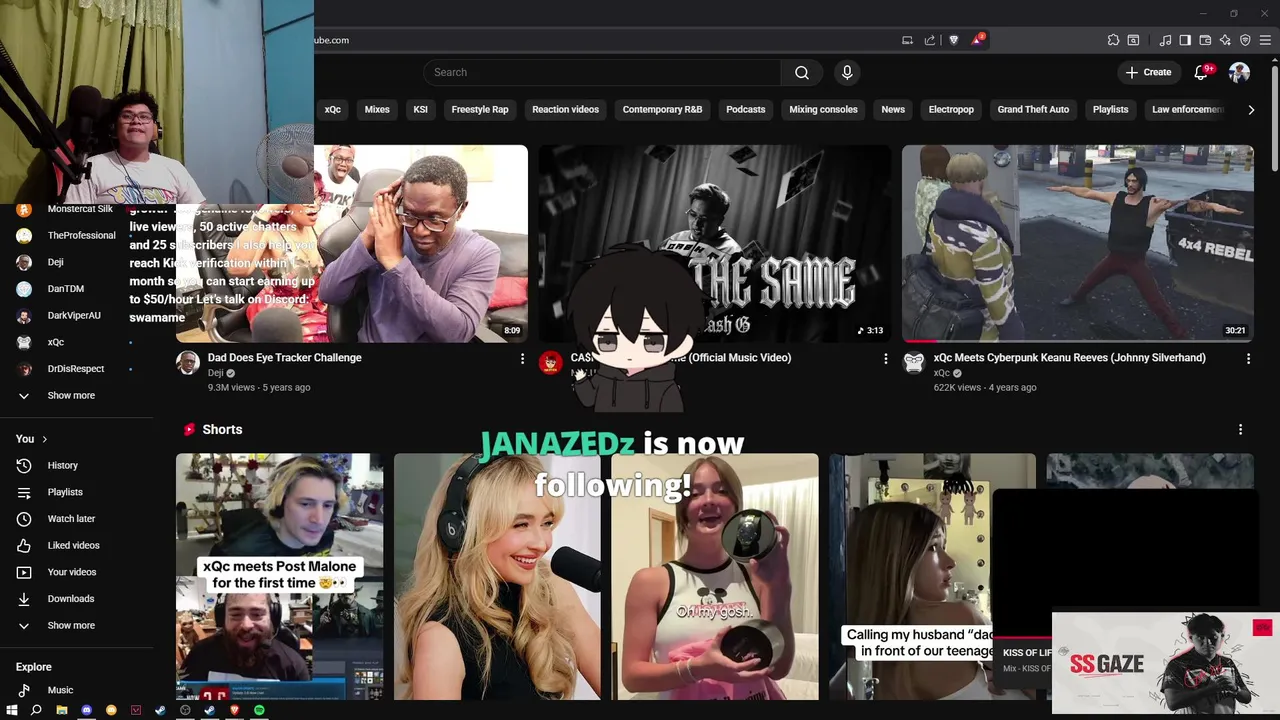Open the Brave Shields lion icon

click(953, 40)
